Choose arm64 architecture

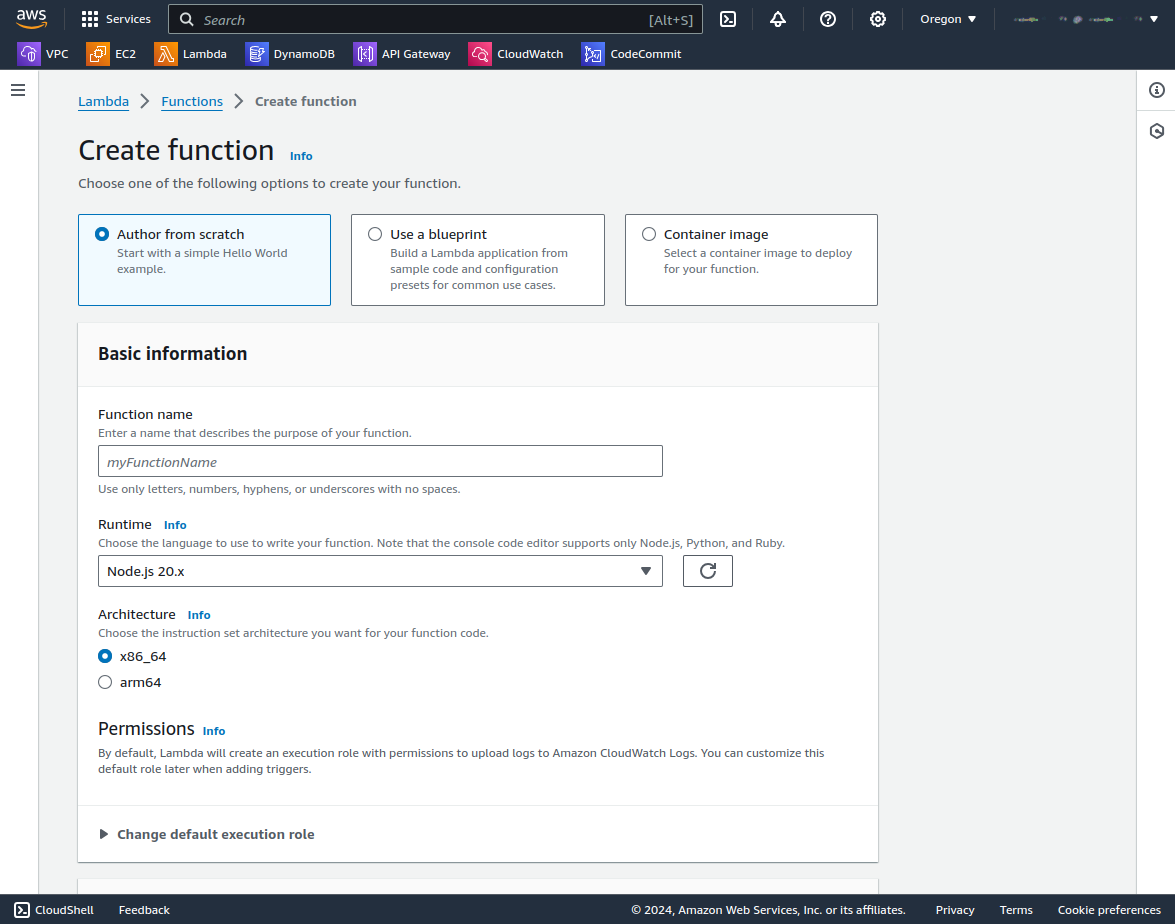pyautogui.click(x=105, y=682)
